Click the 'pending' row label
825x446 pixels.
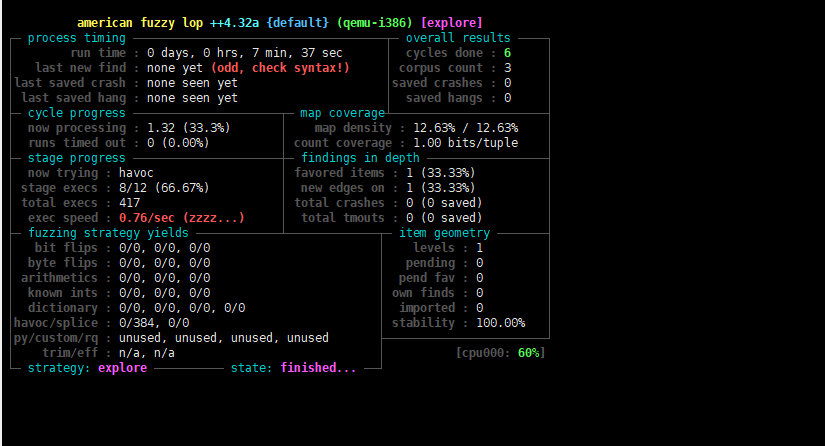pos(430,263)
